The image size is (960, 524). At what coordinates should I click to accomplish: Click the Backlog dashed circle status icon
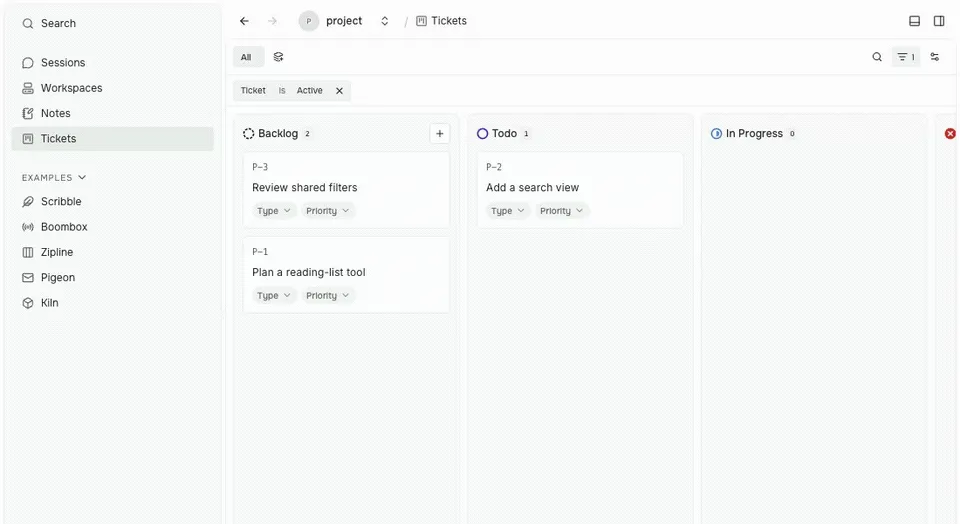tap(248, 133)
